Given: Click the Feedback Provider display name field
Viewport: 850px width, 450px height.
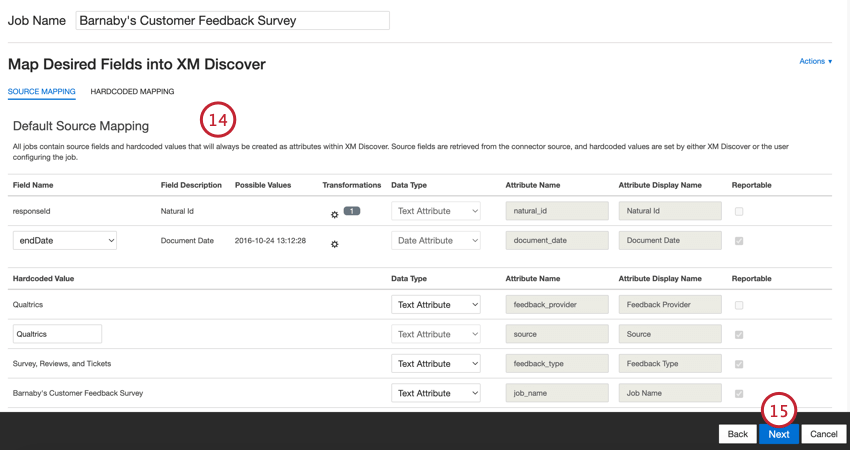Looking at the screenshot, I should tap(670, 305).
